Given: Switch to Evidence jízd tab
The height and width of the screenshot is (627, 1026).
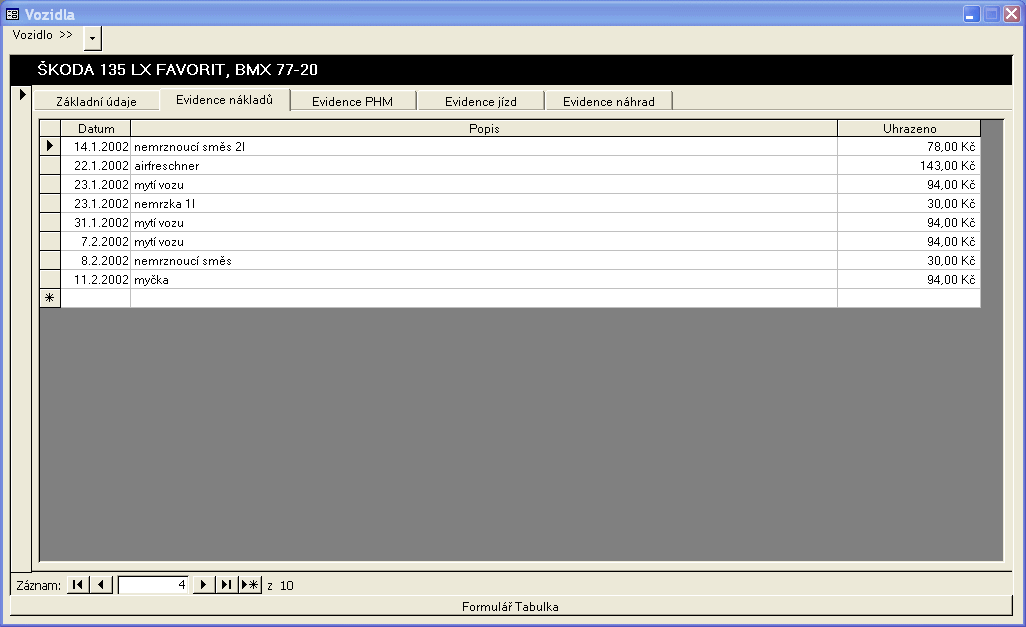Looking at the screenshot, I should (x=481, y=101).
